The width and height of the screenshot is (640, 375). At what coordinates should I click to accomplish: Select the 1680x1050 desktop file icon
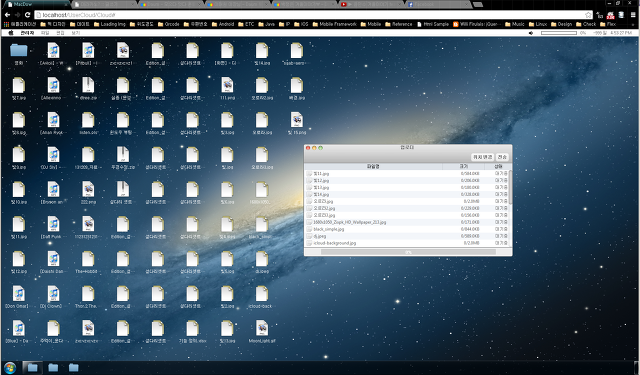[262, 189]
